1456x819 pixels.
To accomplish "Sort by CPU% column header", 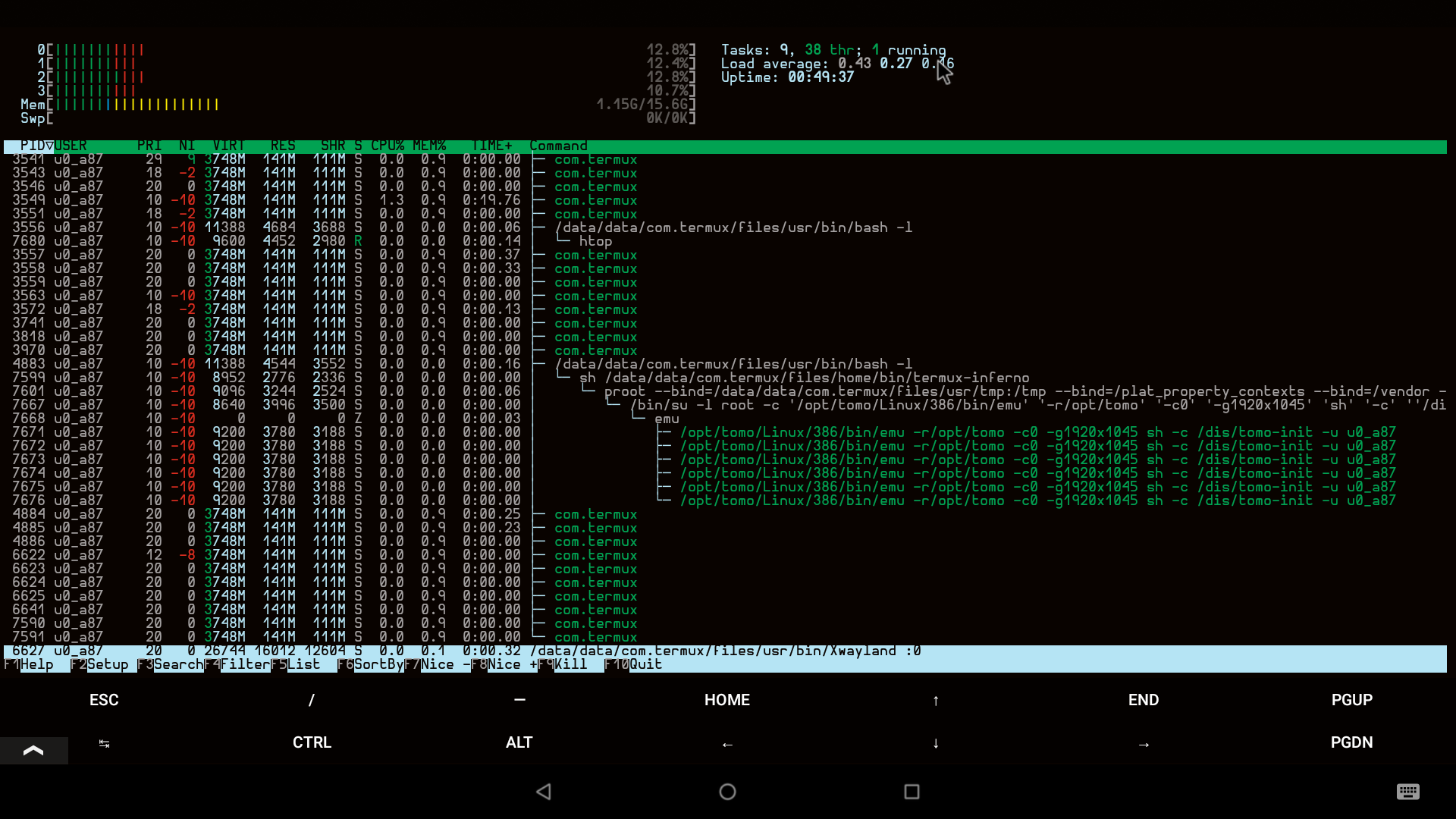I will pyautogui.click(x=388, y=146).
